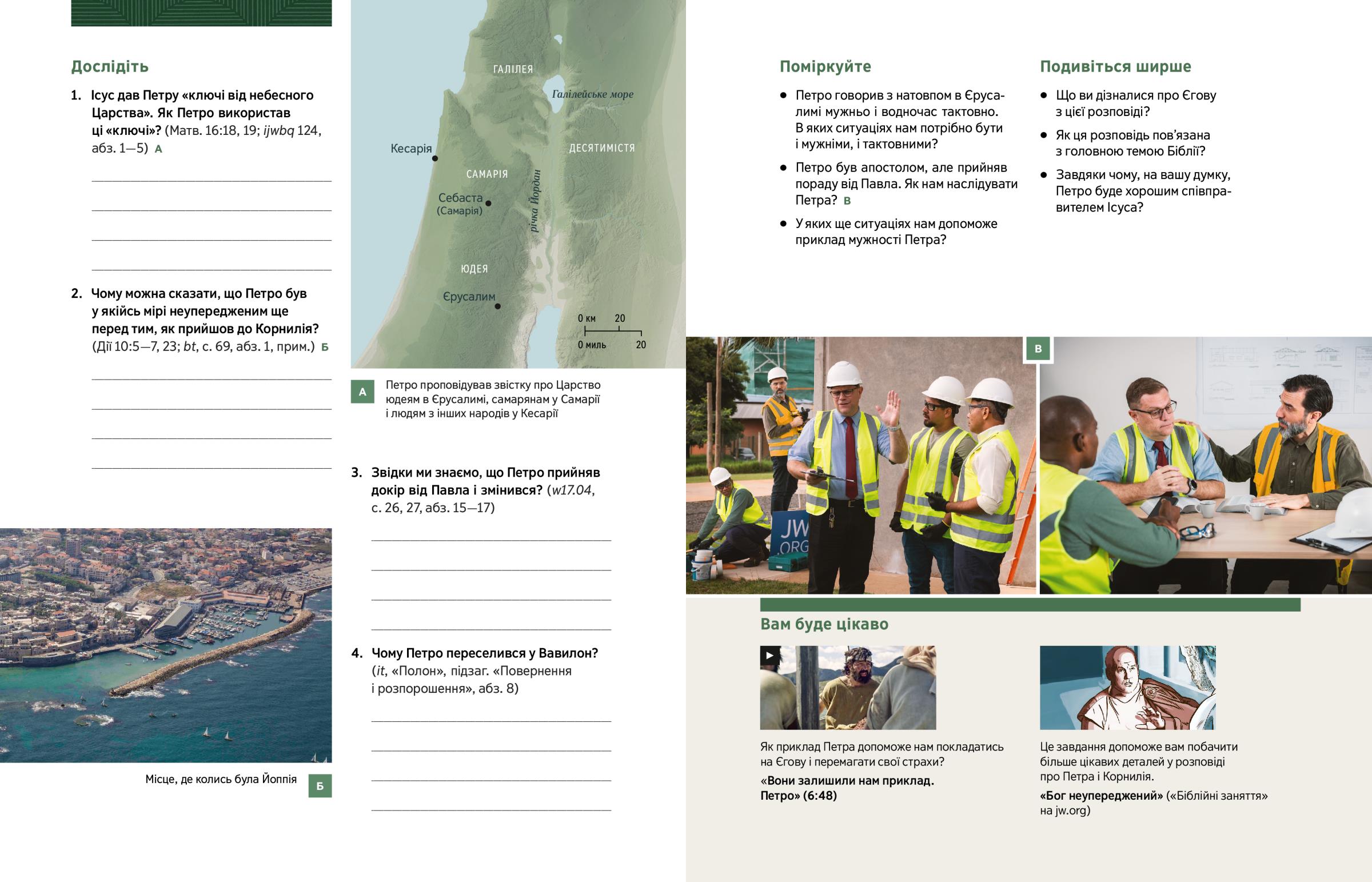1372x882 pixels.
Task: Click the map distance scale bar
Action: [x=613, y=332]
